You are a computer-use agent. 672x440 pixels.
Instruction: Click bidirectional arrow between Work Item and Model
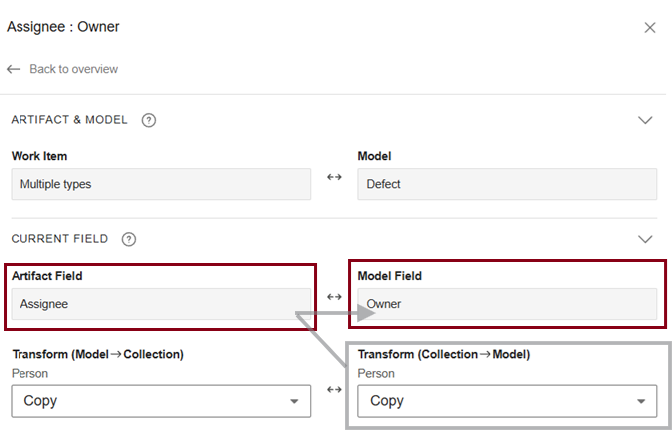(x=334, y=177)
